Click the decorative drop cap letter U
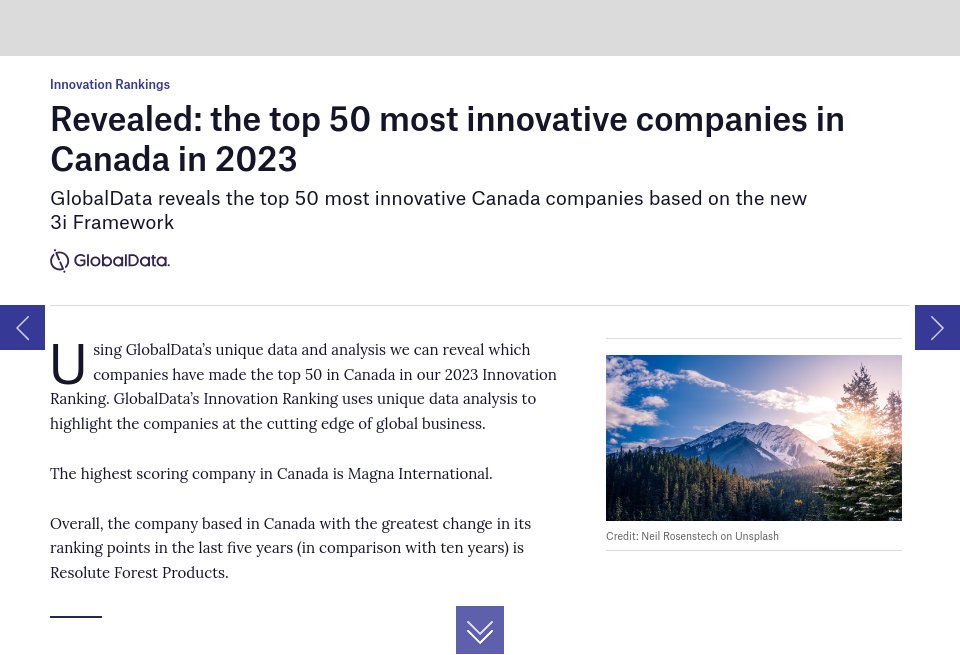The height and width of the screenshot is (655, 960). (x=68, y=363)
